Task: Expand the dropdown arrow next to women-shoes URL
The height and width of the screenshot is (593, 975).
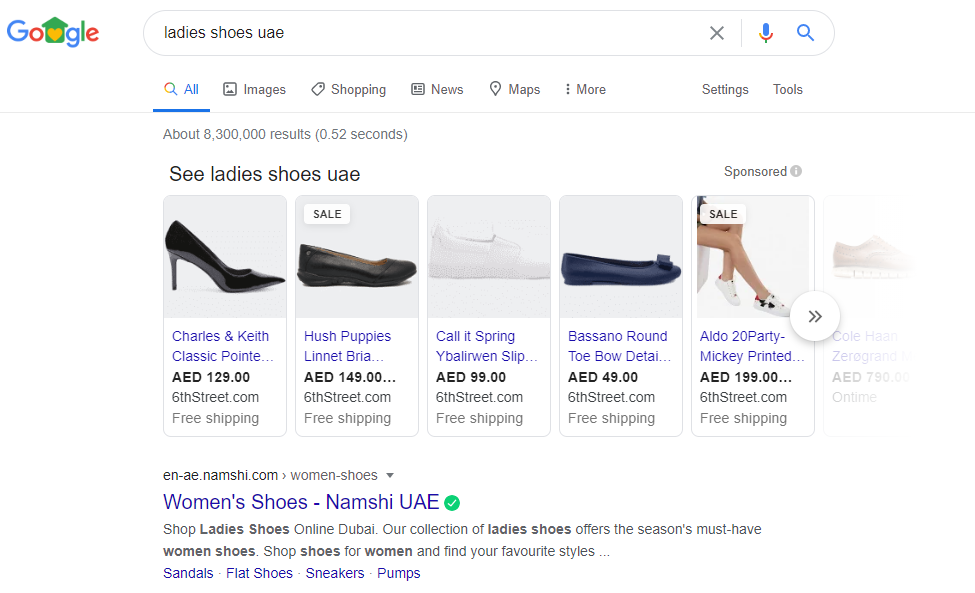Action: [390, 476]
